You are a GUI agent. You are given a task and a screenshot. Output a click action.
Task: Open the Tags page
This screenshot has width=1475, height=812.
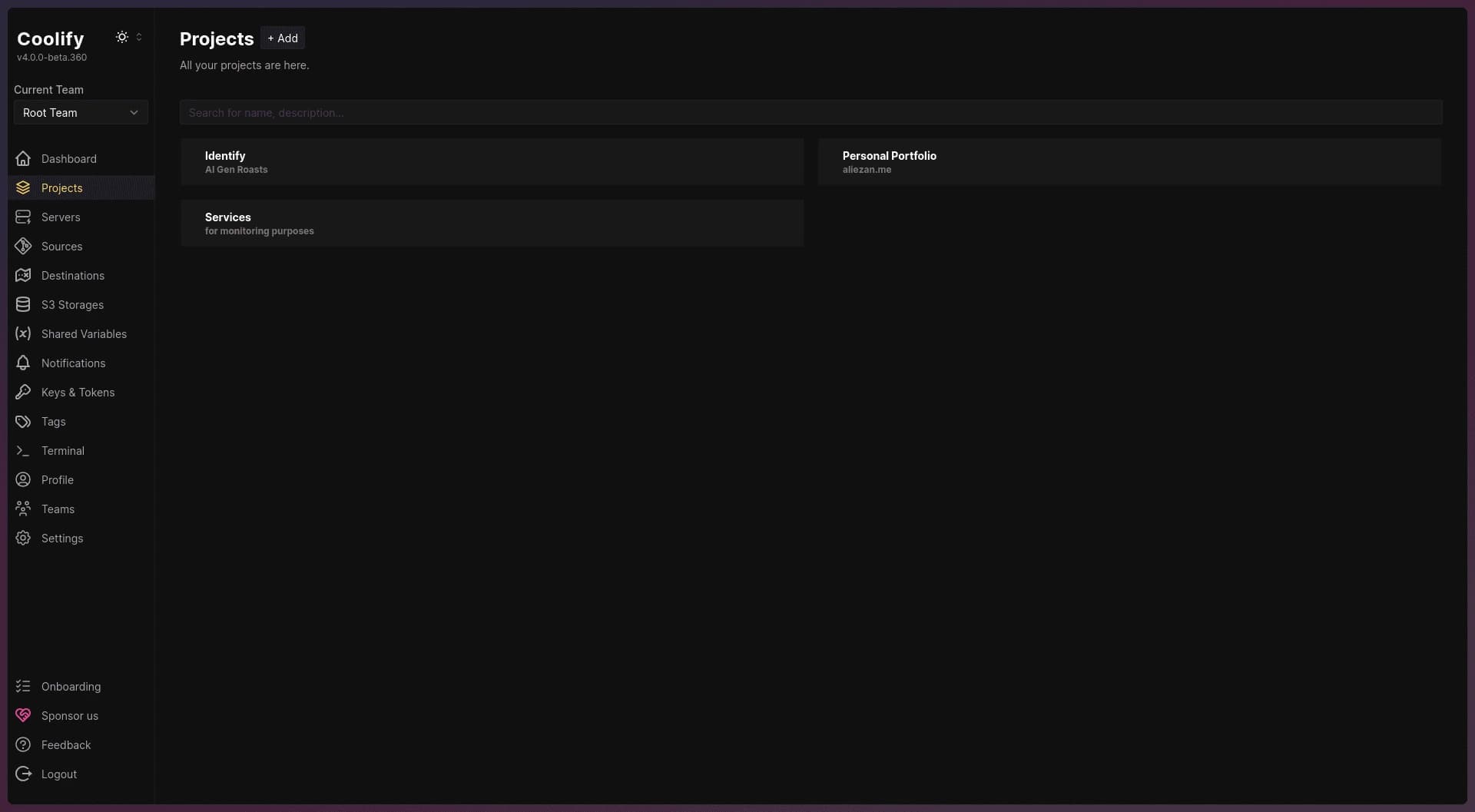tap(81, 421)
